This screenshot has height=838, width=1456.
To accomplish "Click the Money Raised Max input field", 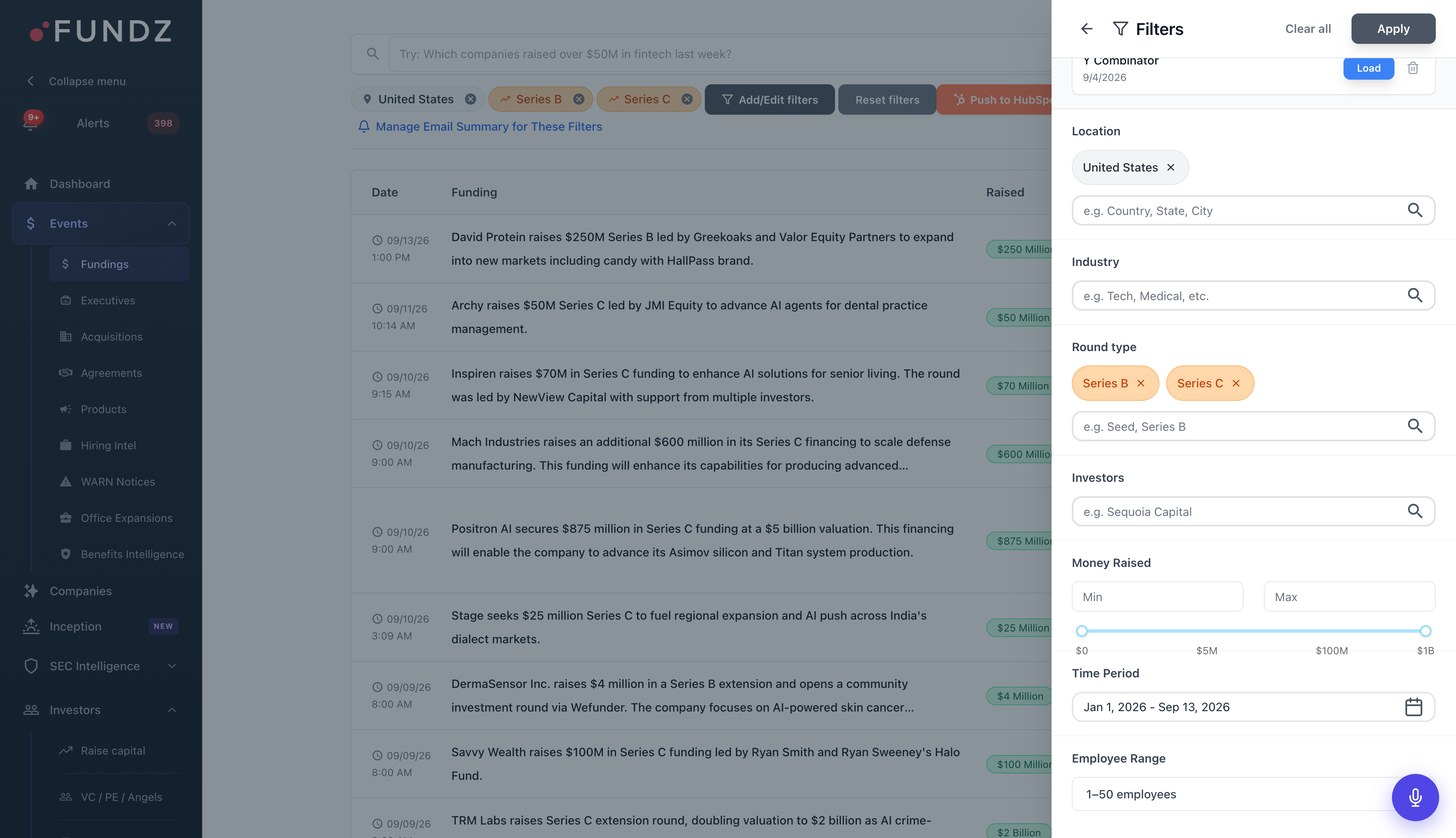I will 1349,597.
